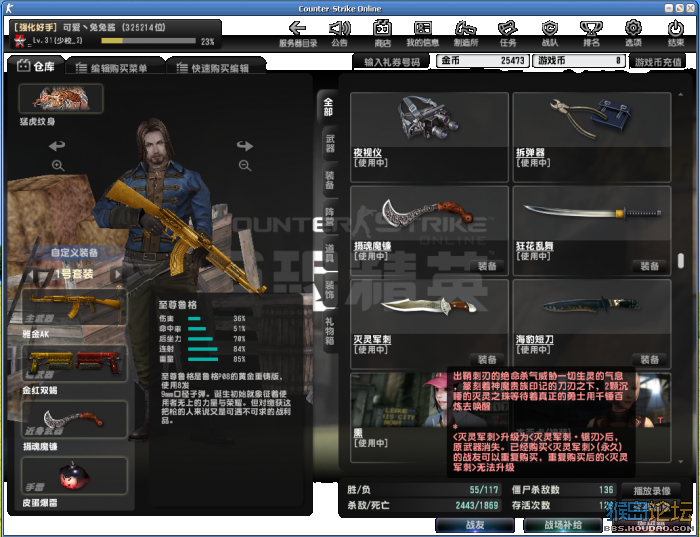Click the 播放录像 replay button
The height and width of the screenshot is (537, 700).
pyautogui.click(x=652, y=491)
